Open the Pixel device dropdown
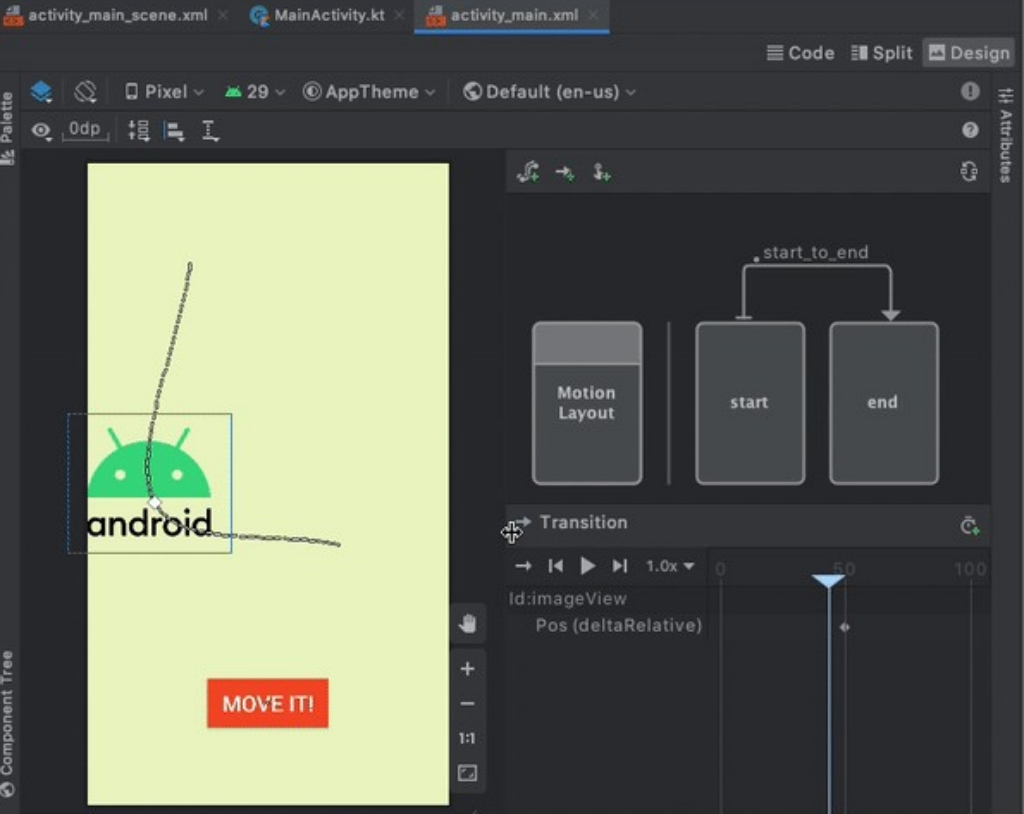 [163, 91]
